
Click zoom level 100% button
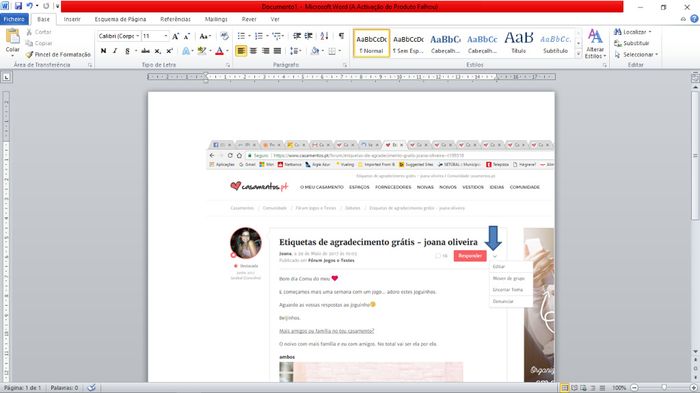point(619,388)
